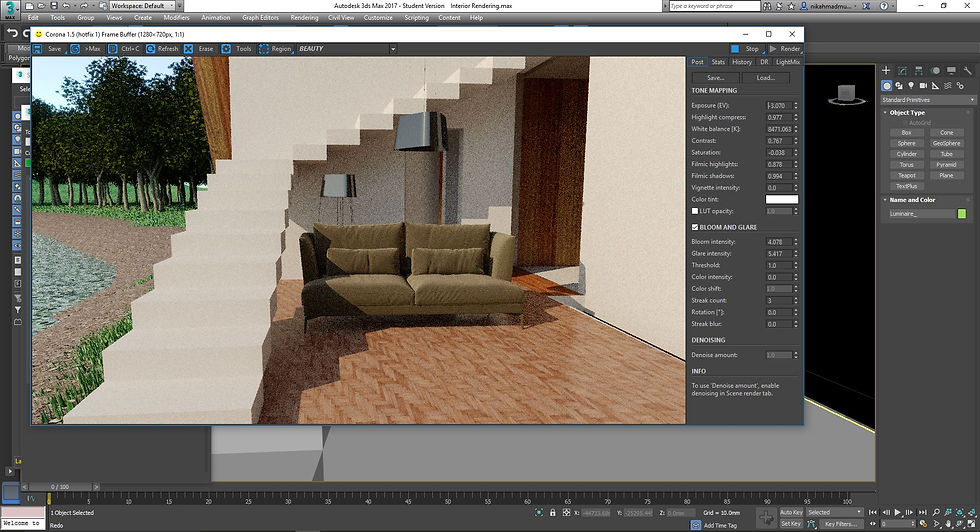Screen dimensions: 980x532
Task: Open the Modify tab in command panel
Action: pos(902,71)
